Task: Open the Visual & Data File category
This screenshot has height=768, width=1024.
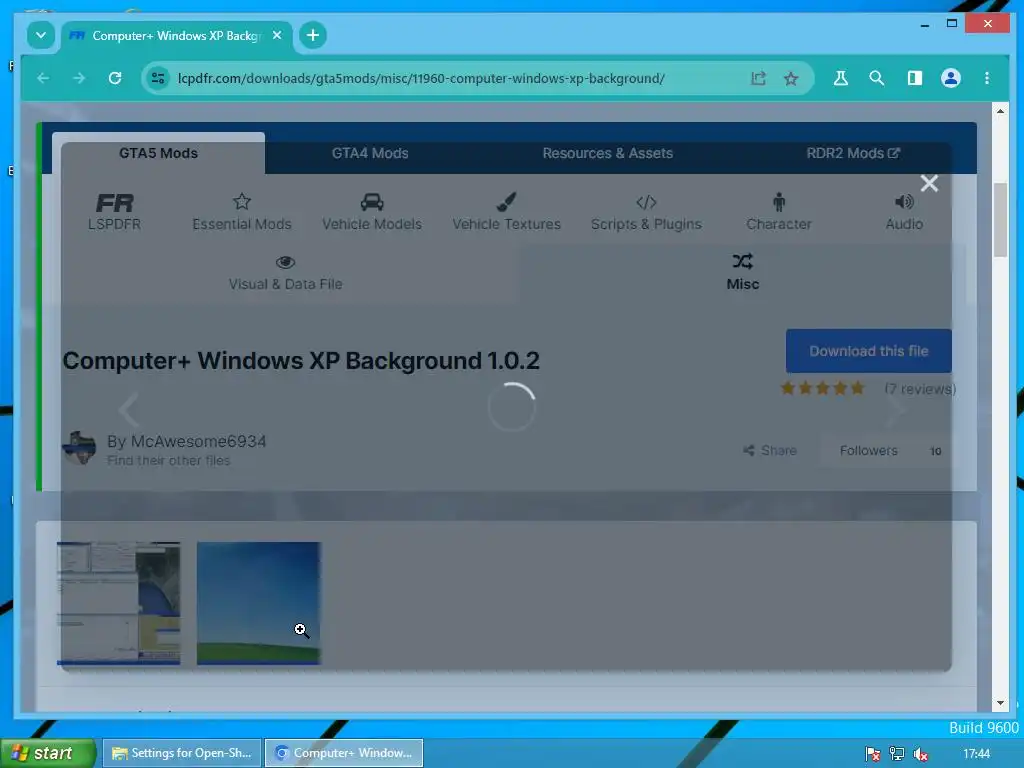Action: point(285,273)
